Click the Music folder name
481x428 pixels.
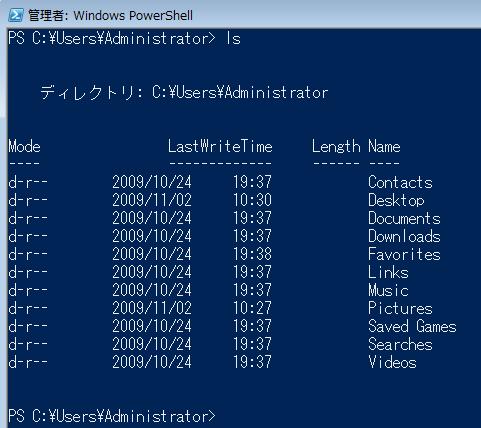[x=388, y=290]
